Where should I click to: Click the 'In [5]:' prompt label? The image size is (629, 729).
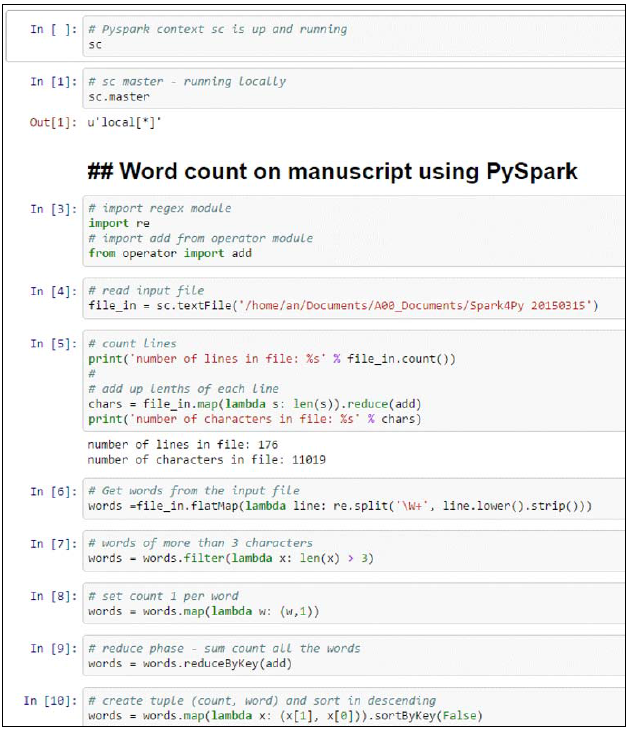(53, 344)
